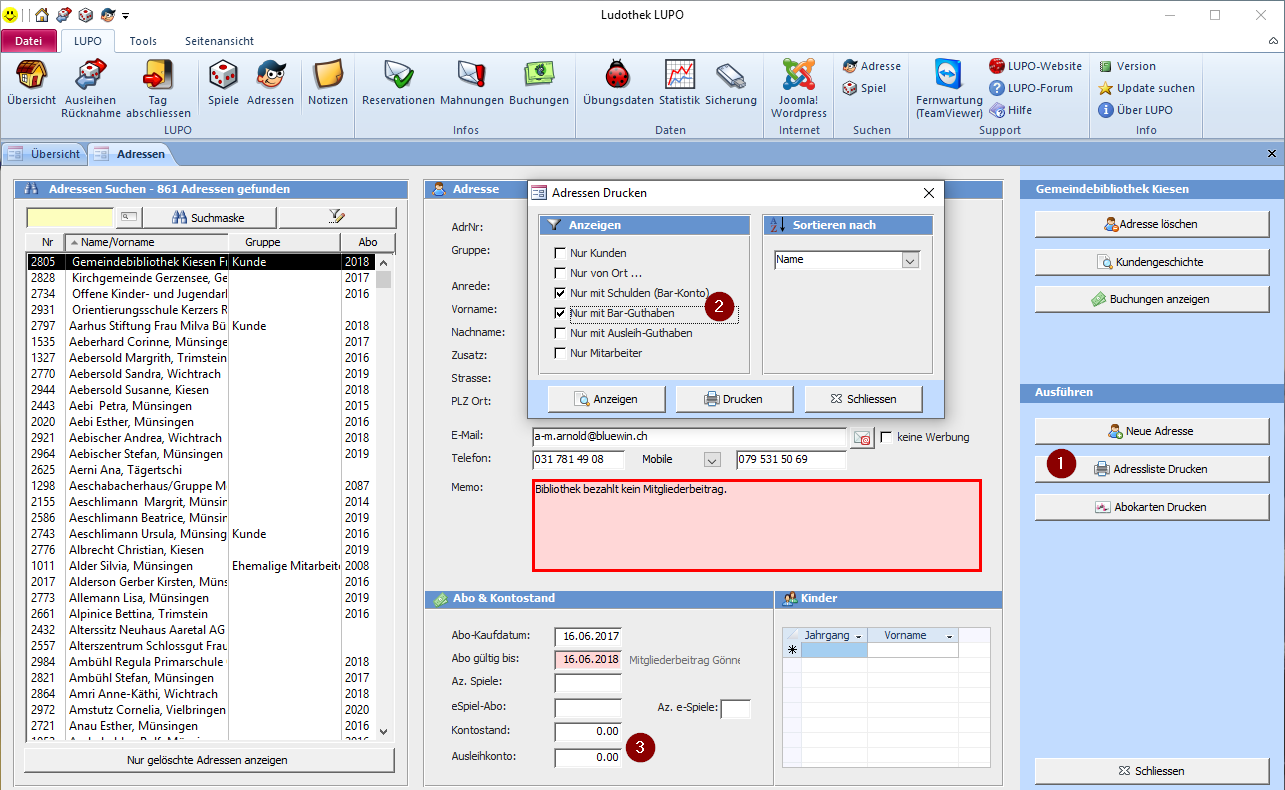Switch to the Tools ribbon tab
Viewport: 1285px width, 790px height.
tap(143, 41)
